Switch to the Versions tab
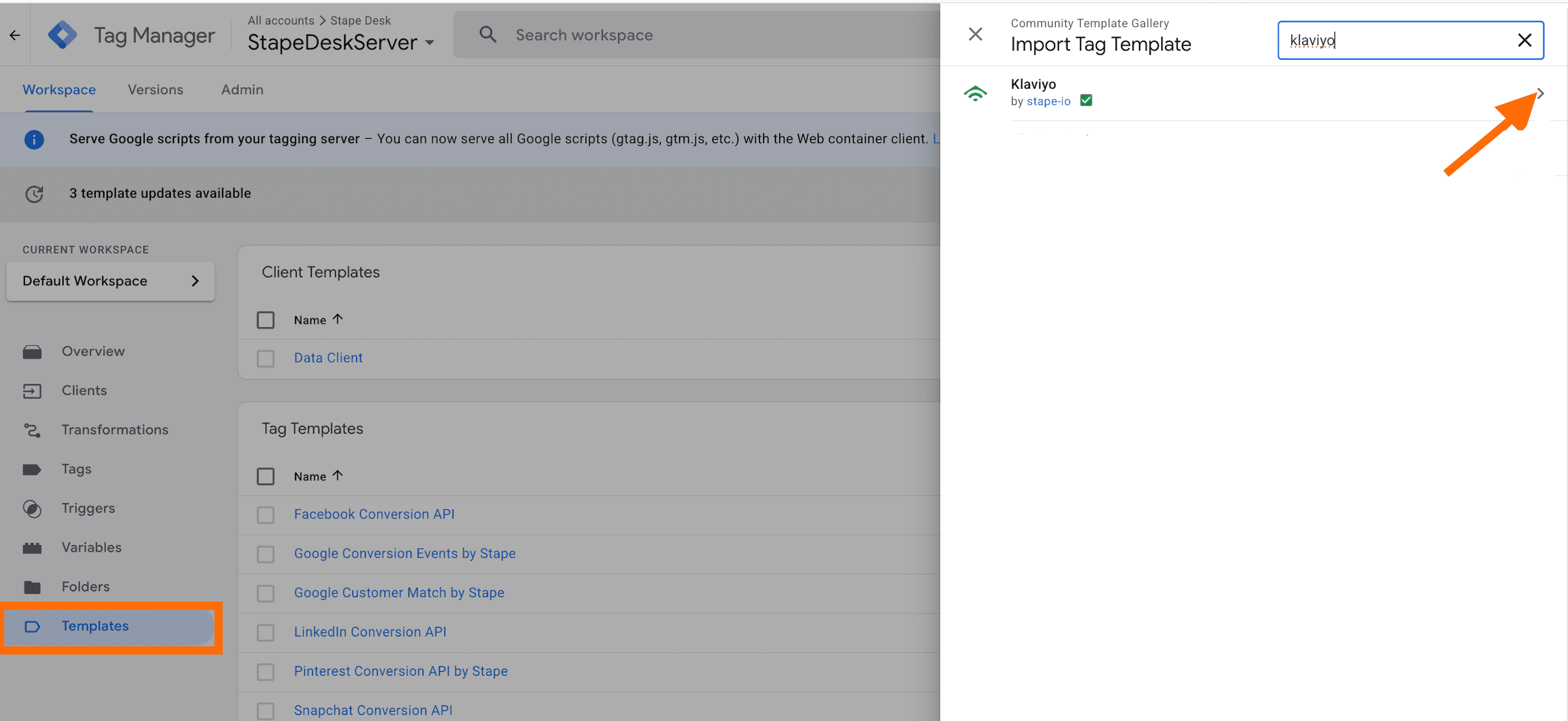The width and height of the screenshot is (1568, 721). click(x=155, y=89)
